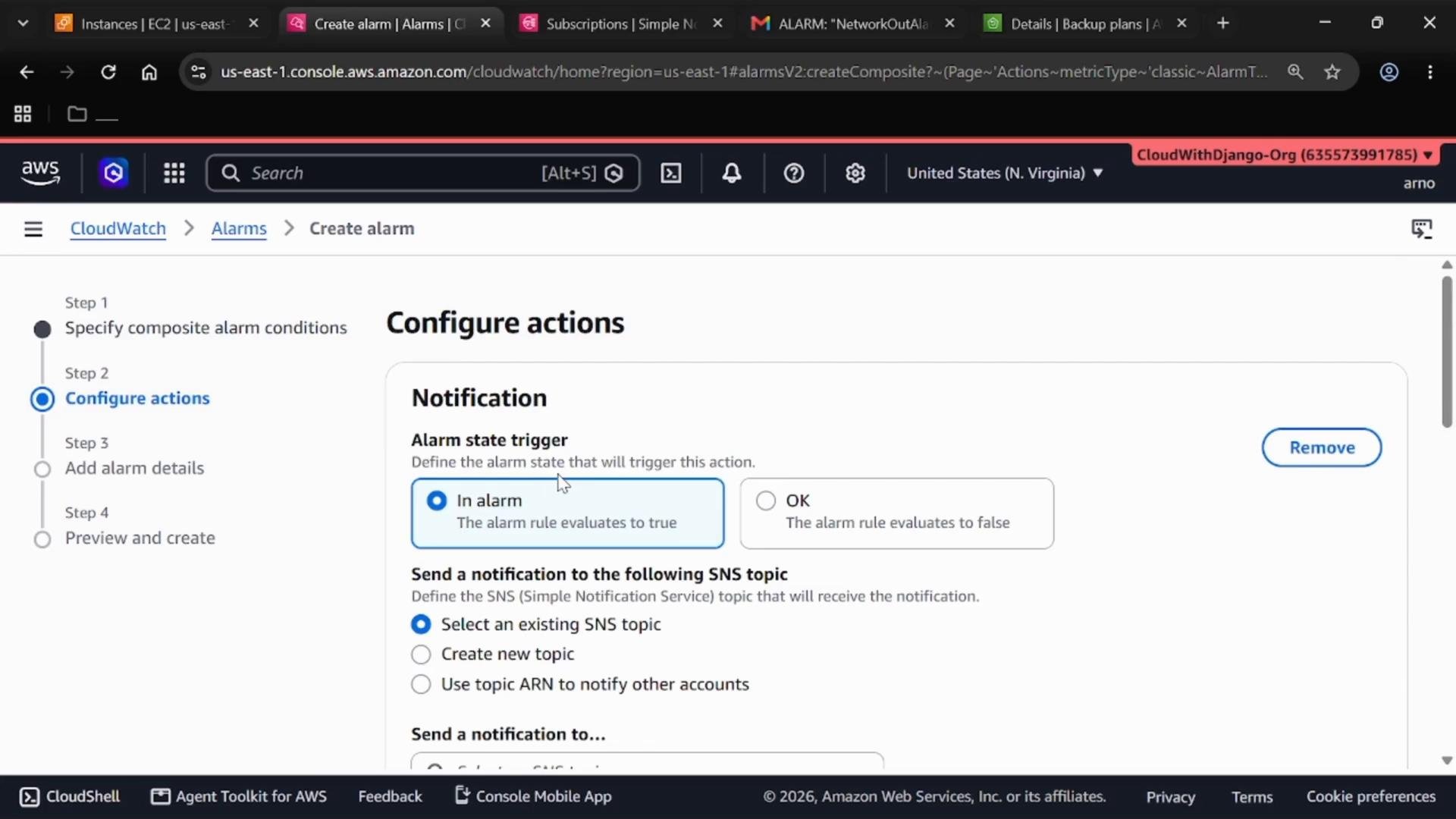
Task: Expand the United States (N. Virginia) region selector
Action: click(1005, 173)
